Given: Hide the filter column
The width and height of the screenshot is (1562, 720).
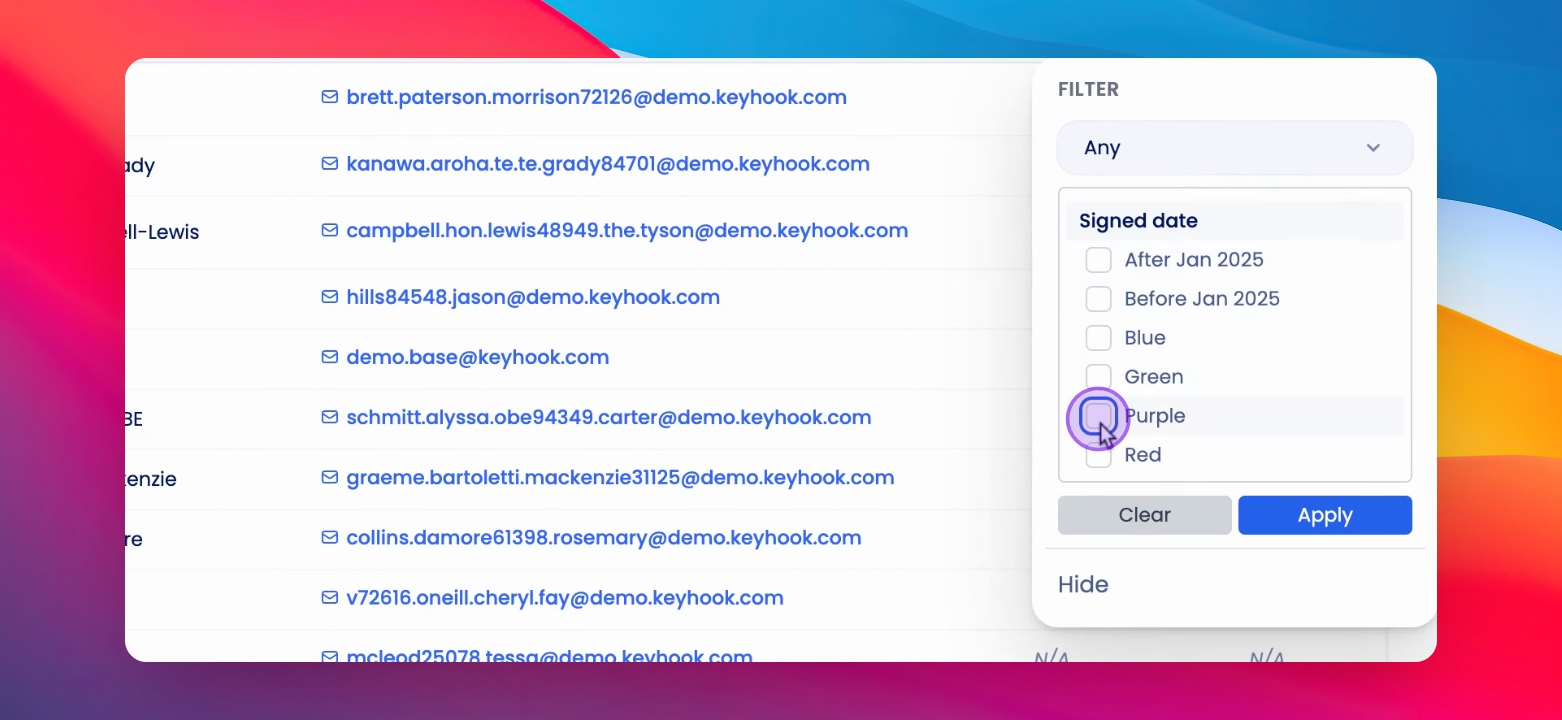Looking at the screenshot, I should click(1083, 584).
